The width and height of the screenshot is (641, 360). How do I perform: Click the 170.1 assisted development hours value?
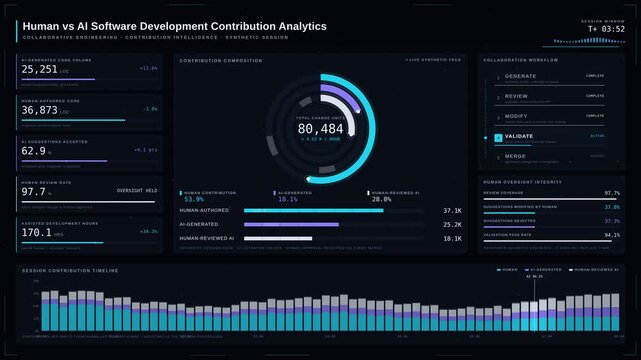(x=36, y=233)
